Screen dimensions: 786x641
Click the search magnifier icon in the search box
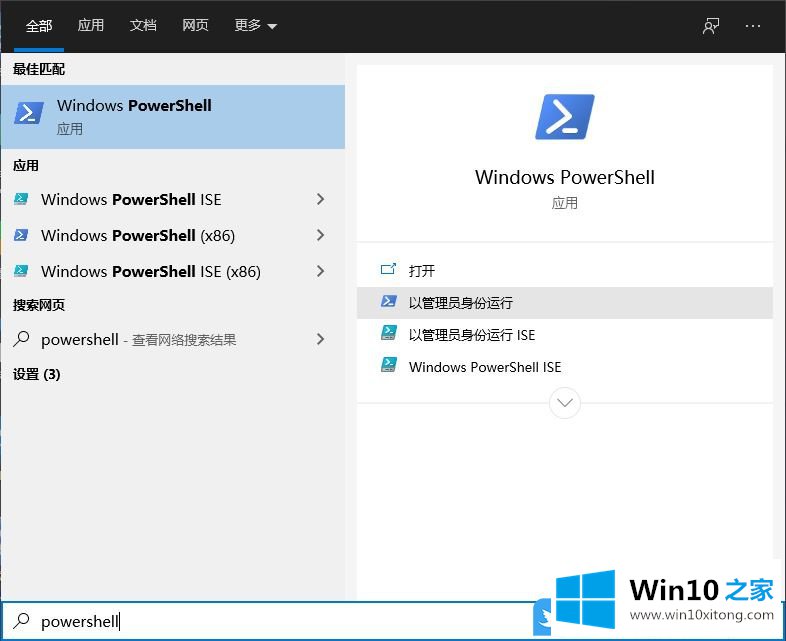21,621
